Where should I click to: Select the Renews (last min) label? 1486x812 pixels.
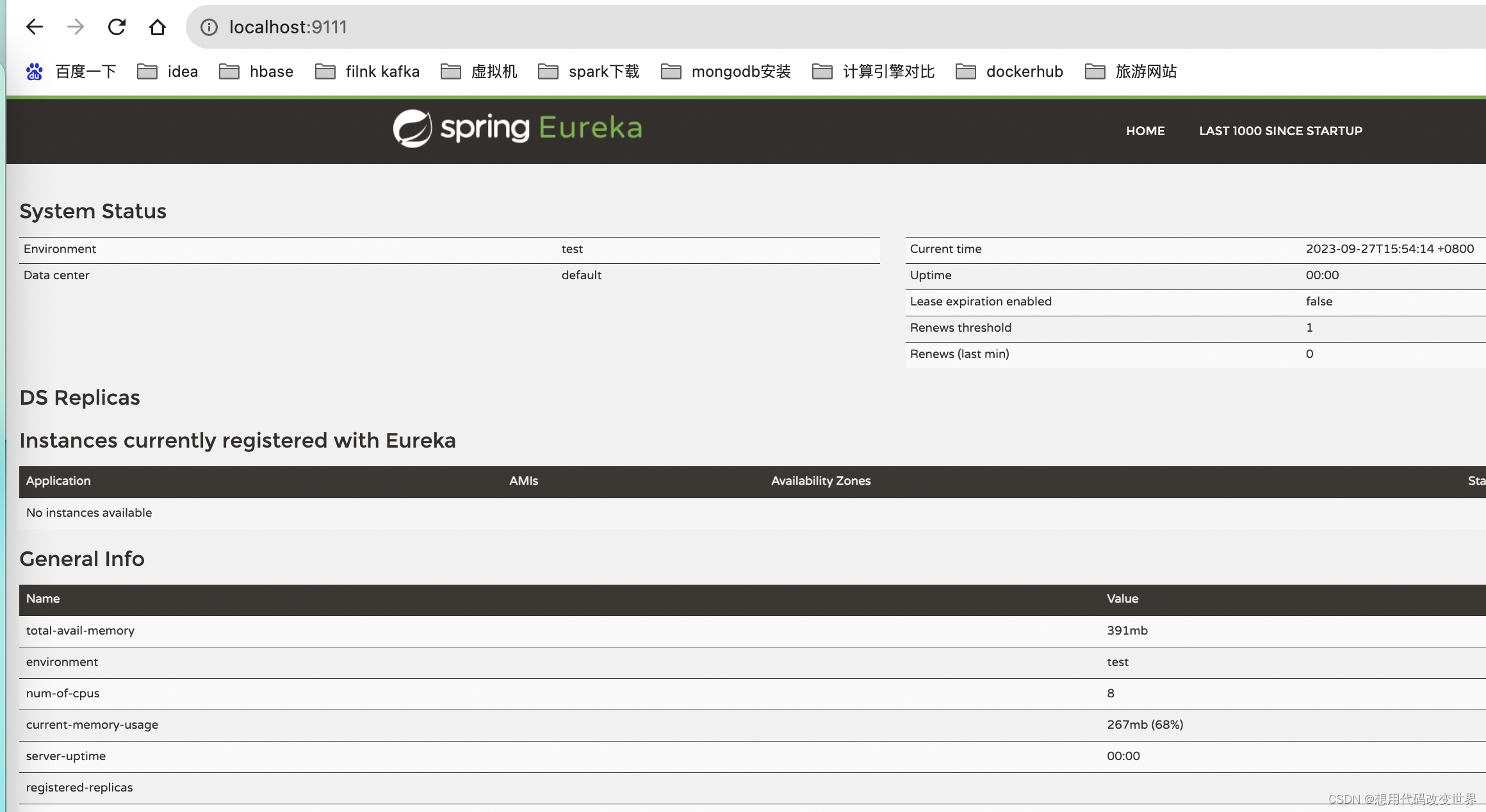959,353
